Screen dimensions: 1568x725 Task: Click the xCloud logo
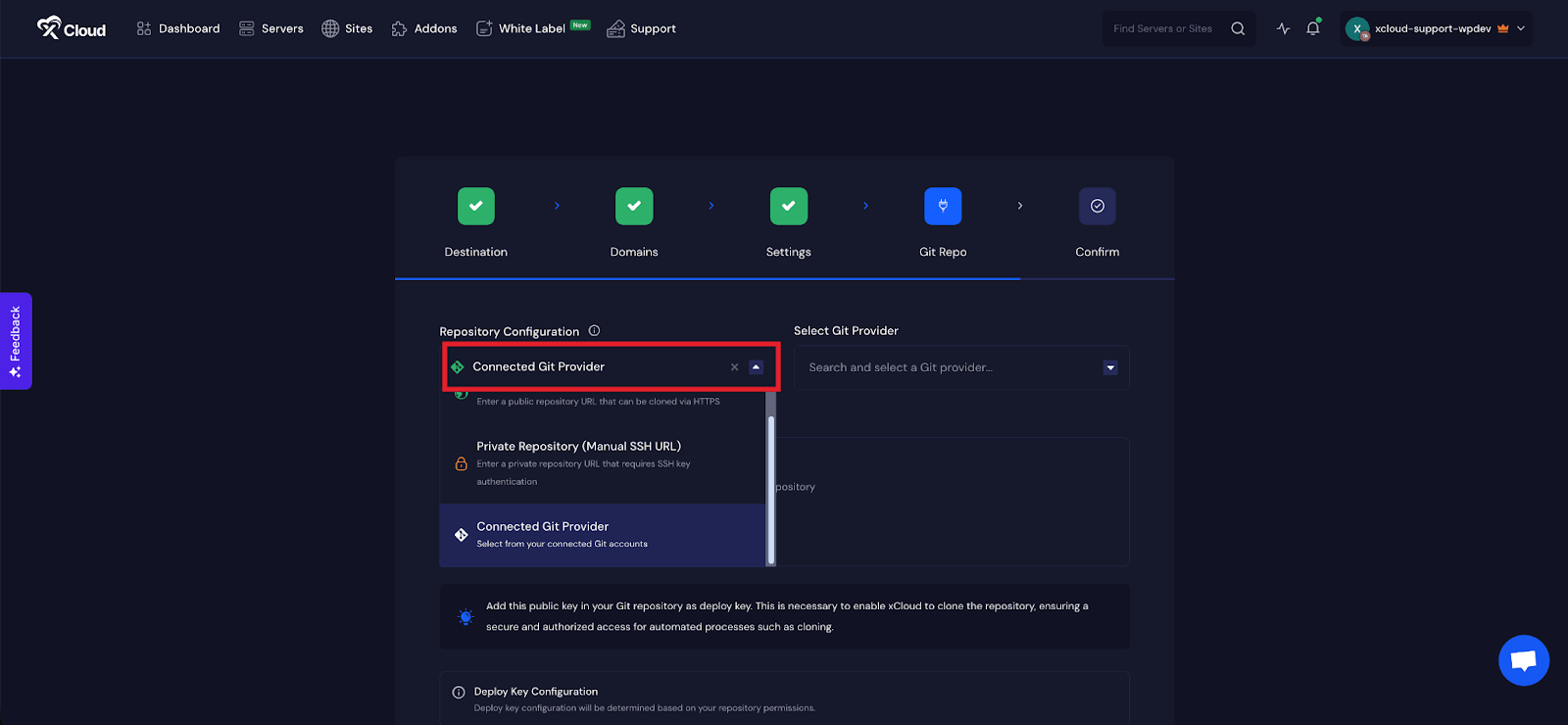click(x=72, y=28)
